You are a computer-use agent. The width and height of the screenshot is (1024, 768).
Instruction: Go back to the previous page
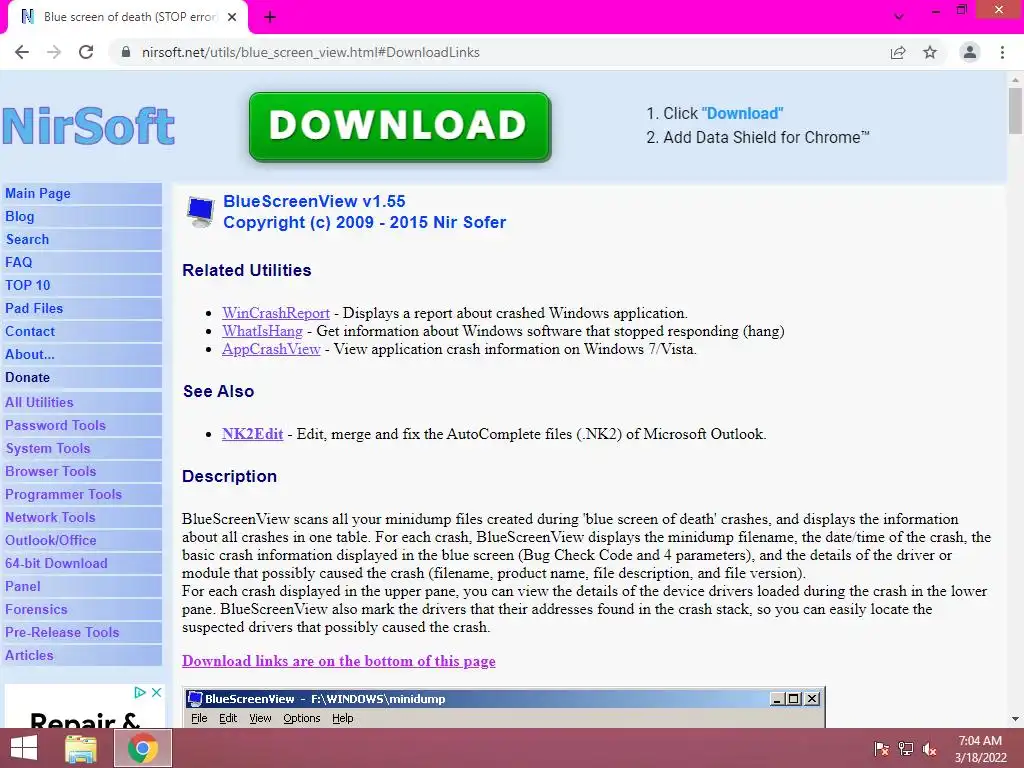(x=22, y=52)
